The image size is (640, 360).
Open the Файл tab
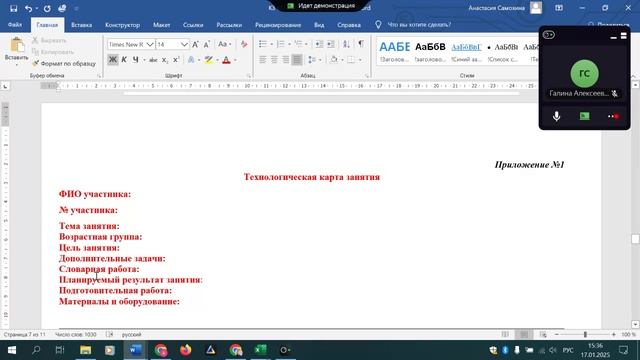(x=15, y=25)
